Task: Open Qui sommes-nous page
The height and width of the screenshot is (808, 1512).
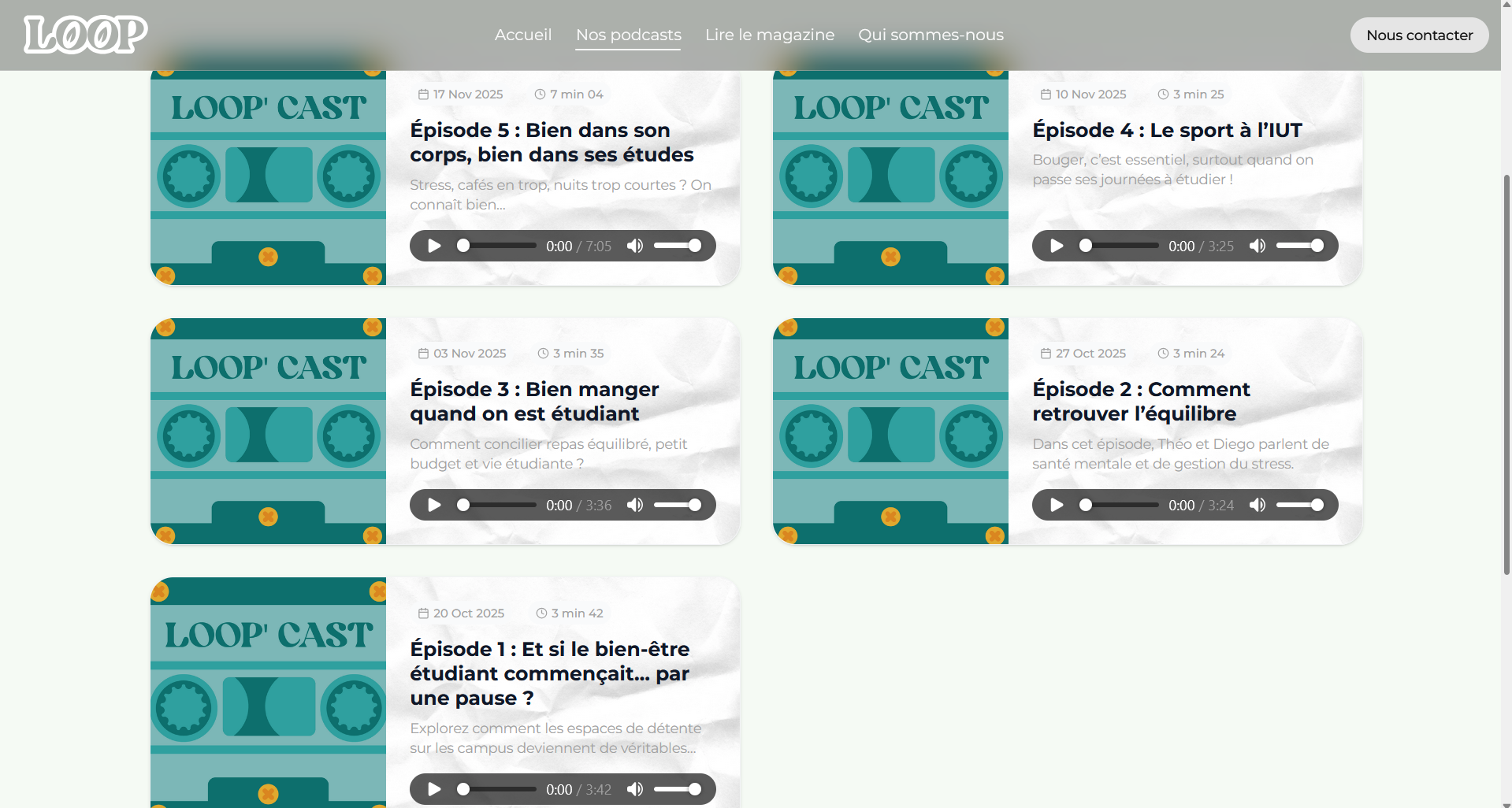Action: (931, 35)
